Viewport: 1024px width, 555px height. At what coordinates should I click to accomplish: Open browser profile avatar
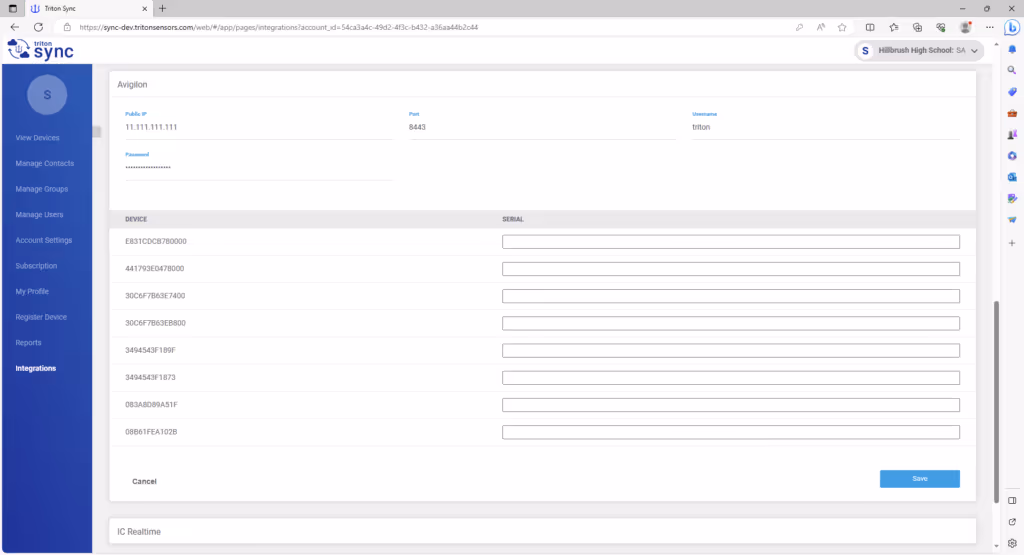[x=965, y=27]
